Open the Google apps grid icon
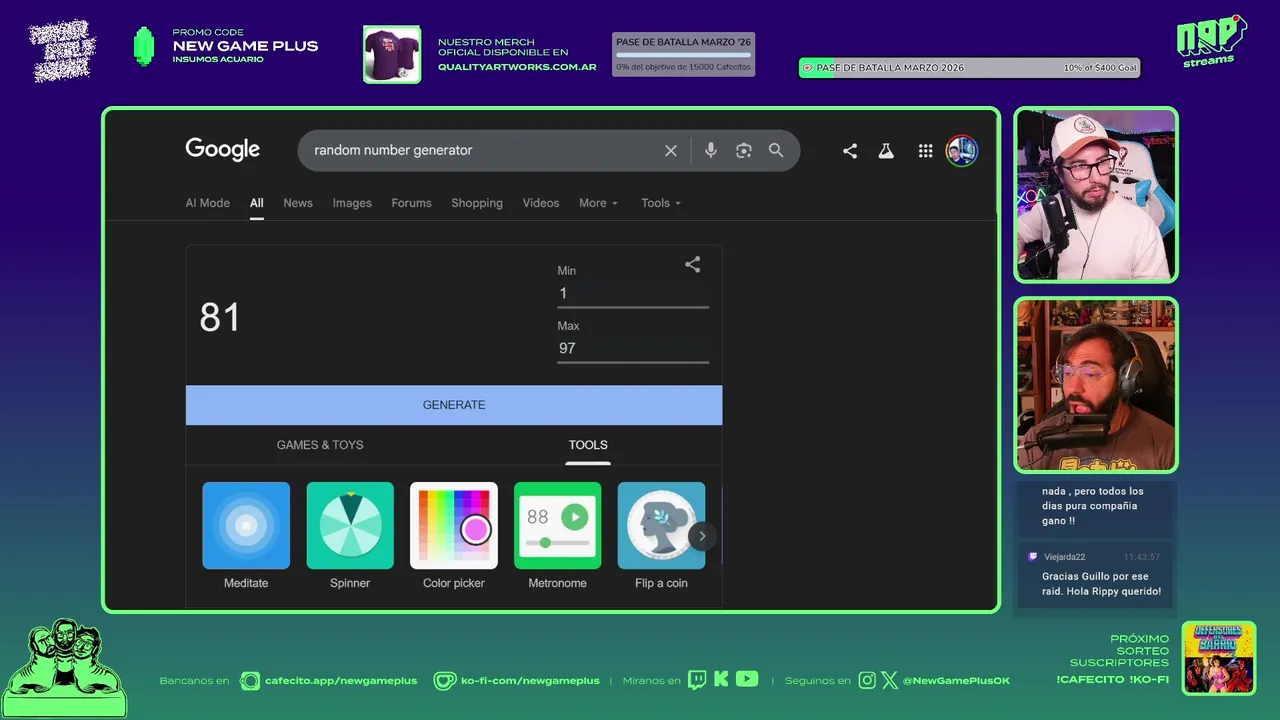Image resolution: width=1280 pixels, height=720 pixels. (x=926, y=151)
